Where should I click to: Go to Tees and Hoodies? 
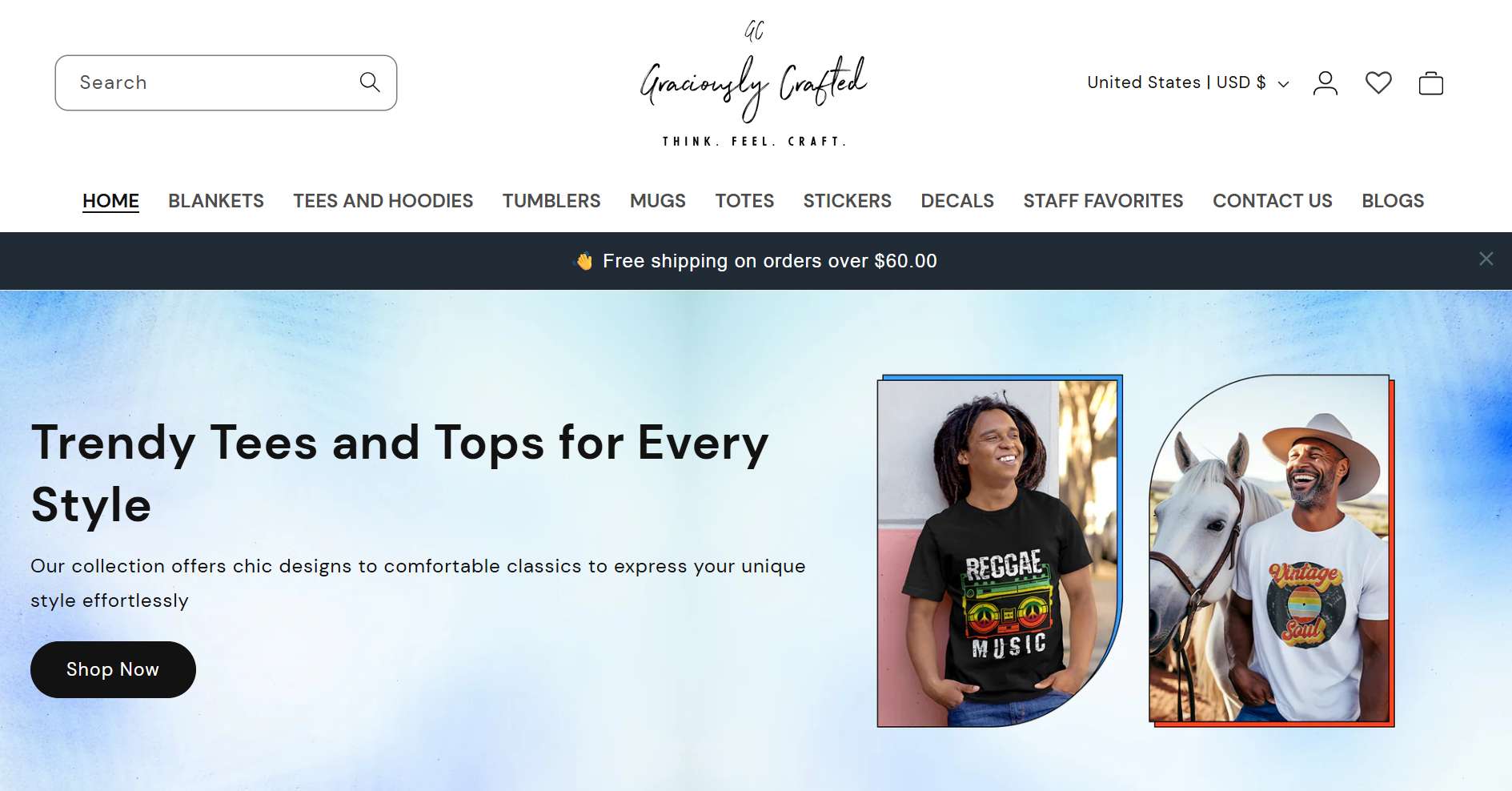(383, 201)
